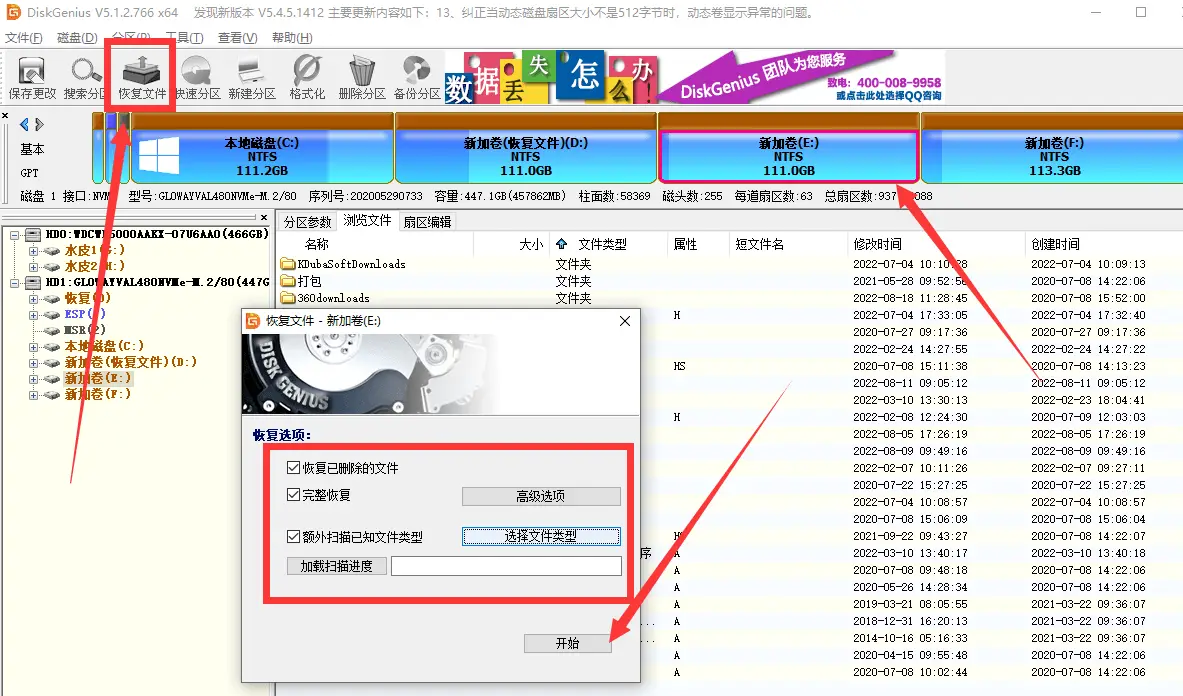The image size is (1183, 696).
Task: Click the next disk gray arrow
Action: (x=39, y=124)
